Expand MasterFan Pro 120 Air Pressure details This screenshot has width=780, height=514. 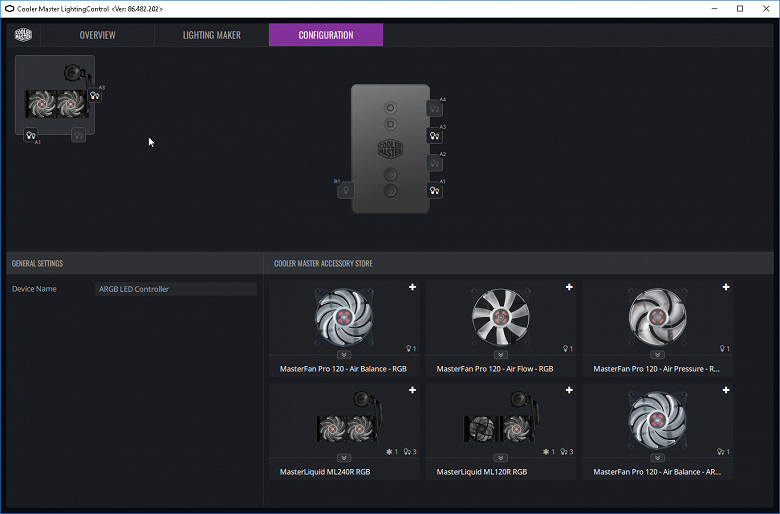[x=657, y=355]
